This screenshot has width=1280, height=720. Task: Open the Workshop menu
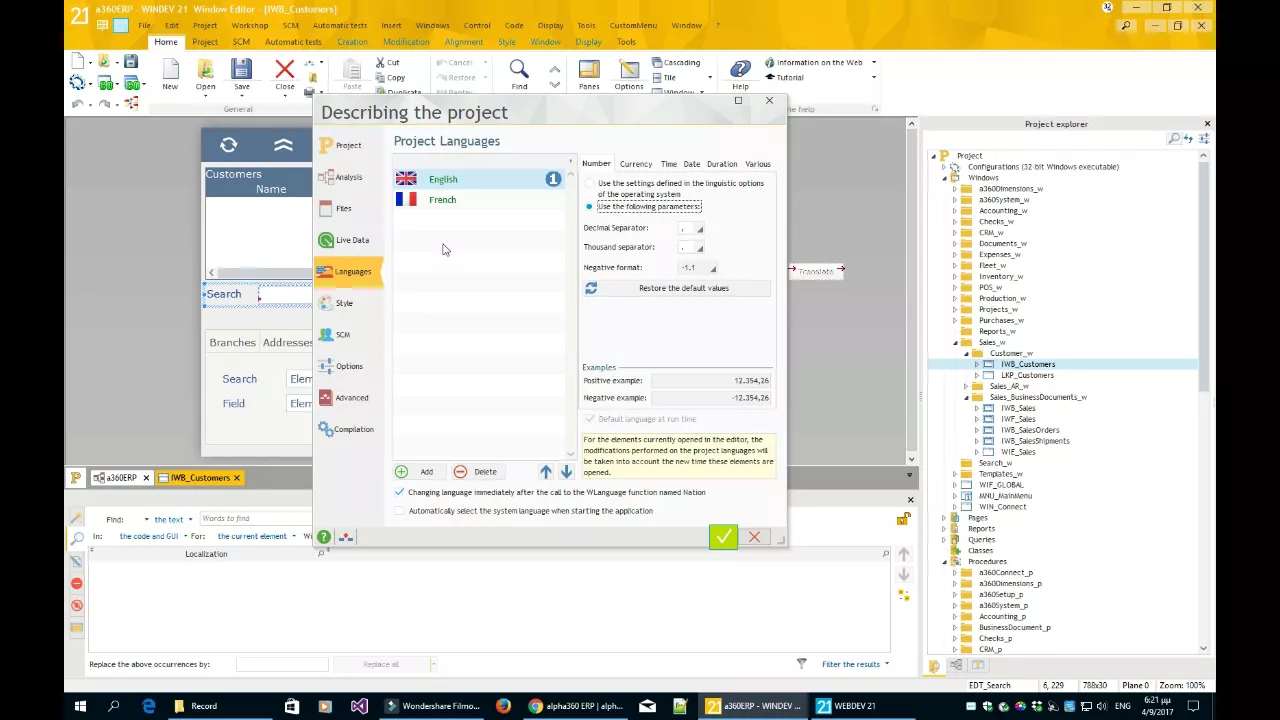click(250, 25)
